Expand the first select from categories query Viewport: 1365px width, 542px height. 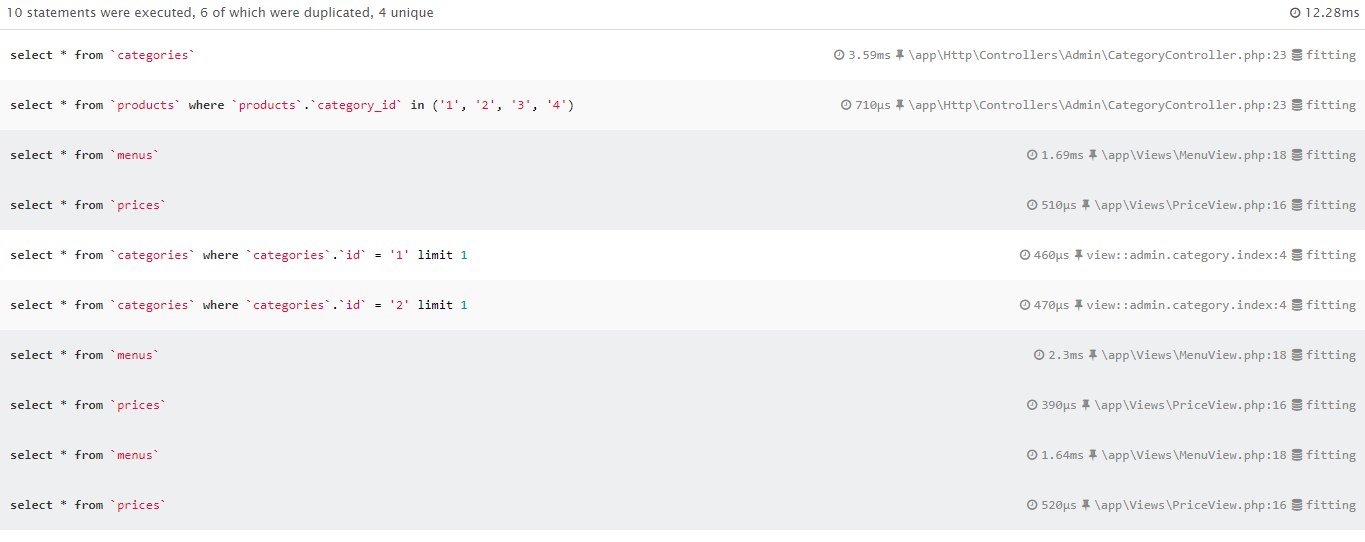[x=682, y=55]
